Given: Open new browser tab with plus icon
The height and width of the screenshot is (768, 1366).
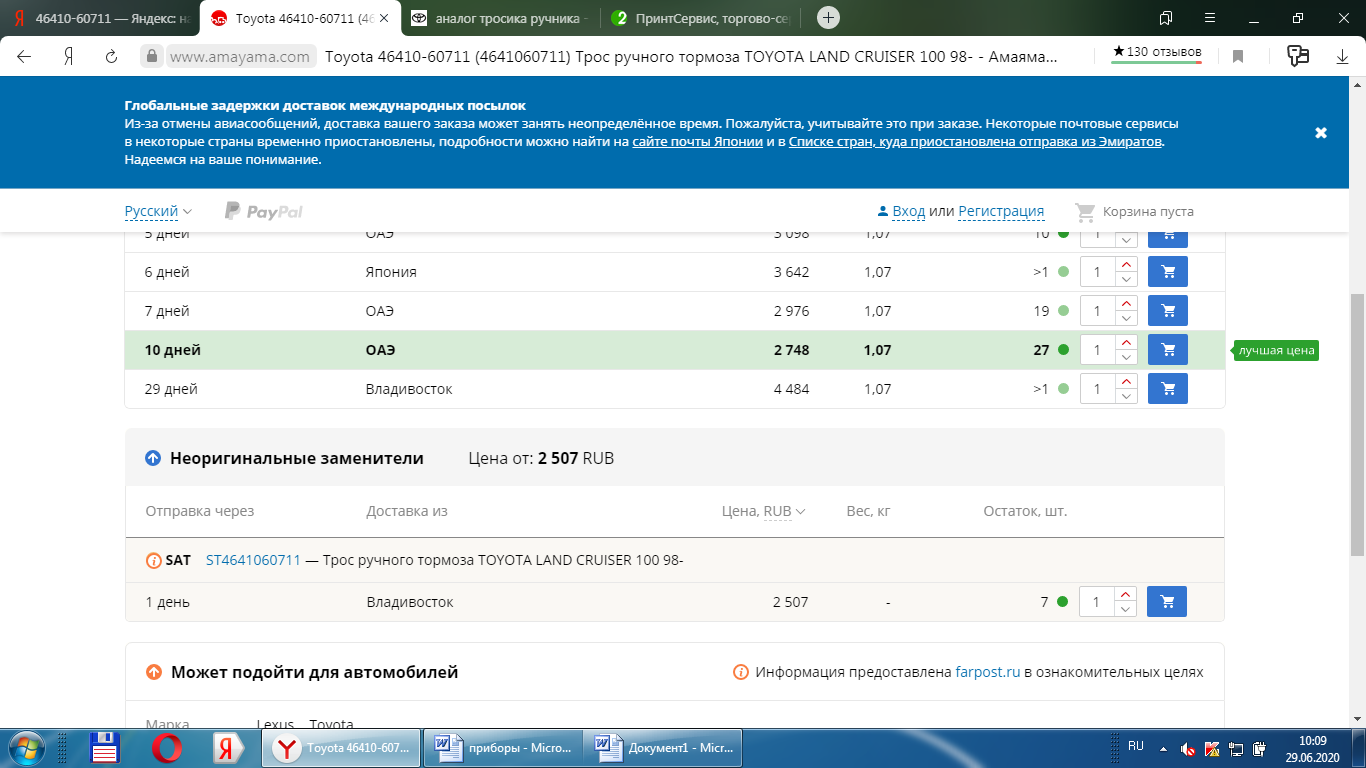Looking at the screenshot, I should (x=828, y=18).
